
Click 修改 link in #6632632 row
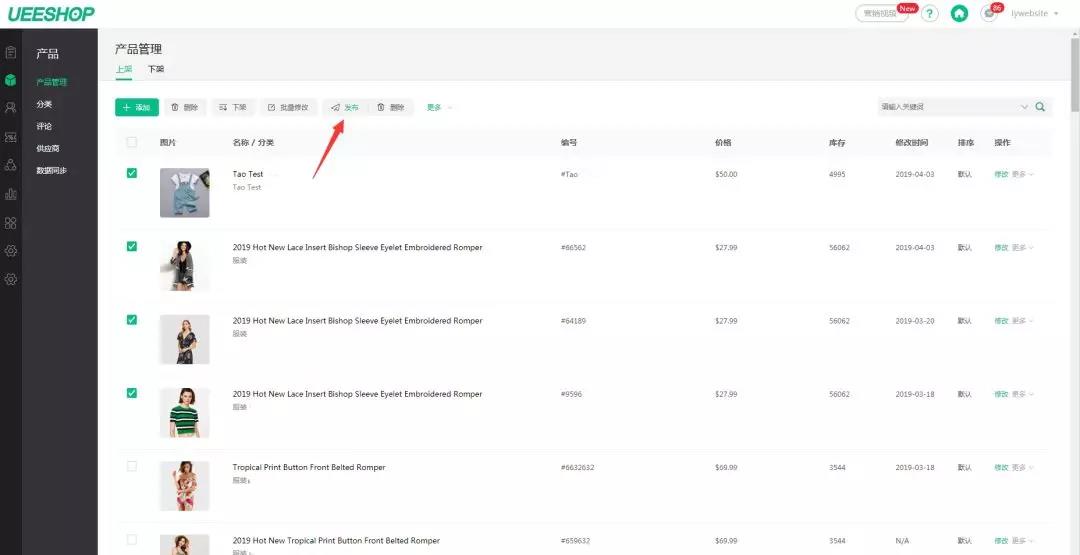1001,468
